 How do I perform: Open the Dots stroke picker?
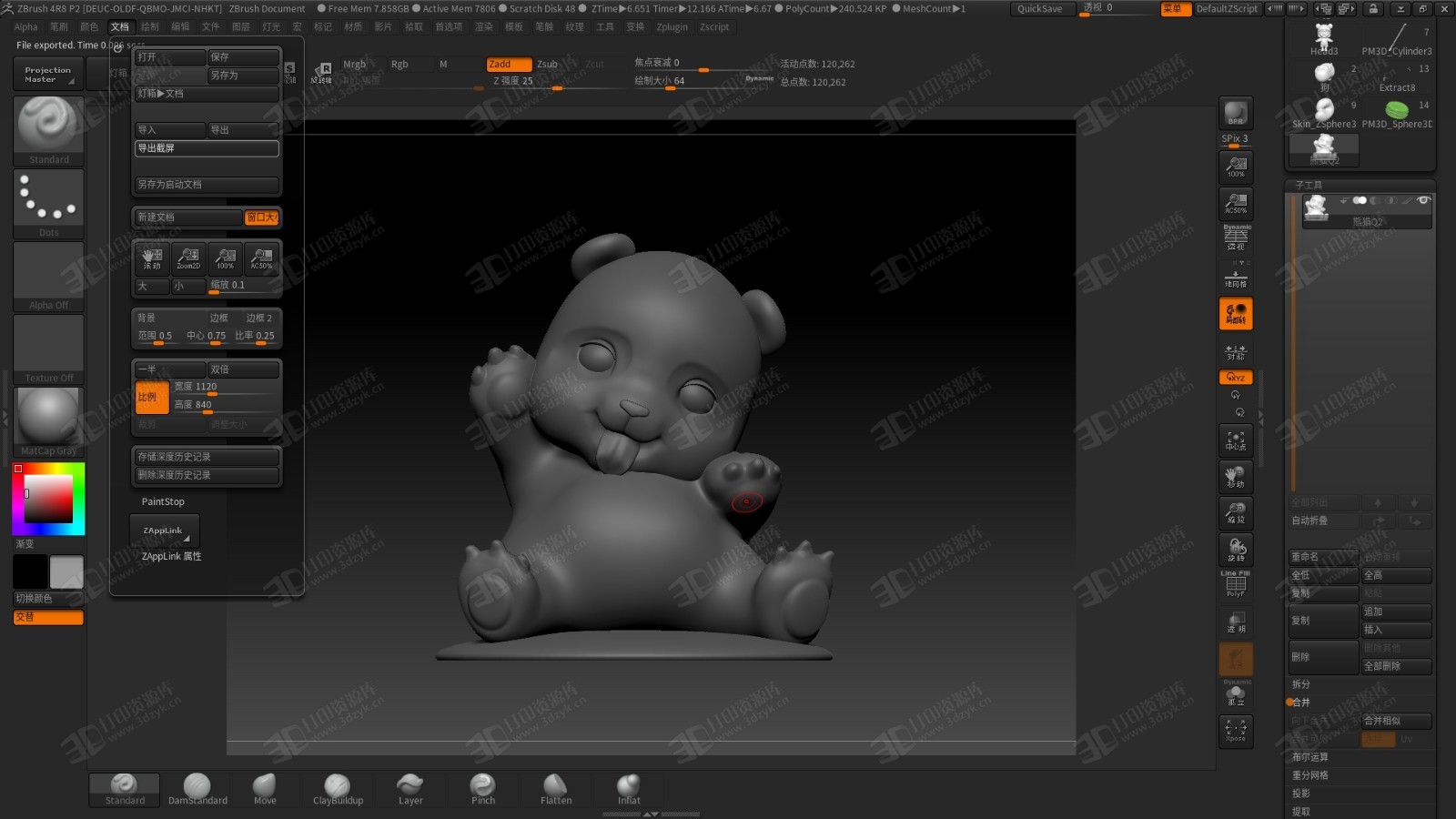click(x=49, y=204)
